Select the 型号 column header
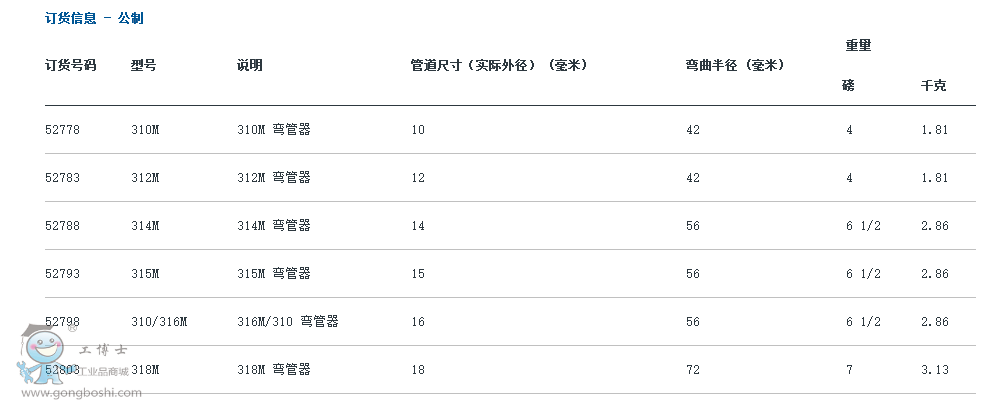The height and width of the screenshot is (412, 998). [143, 65]
